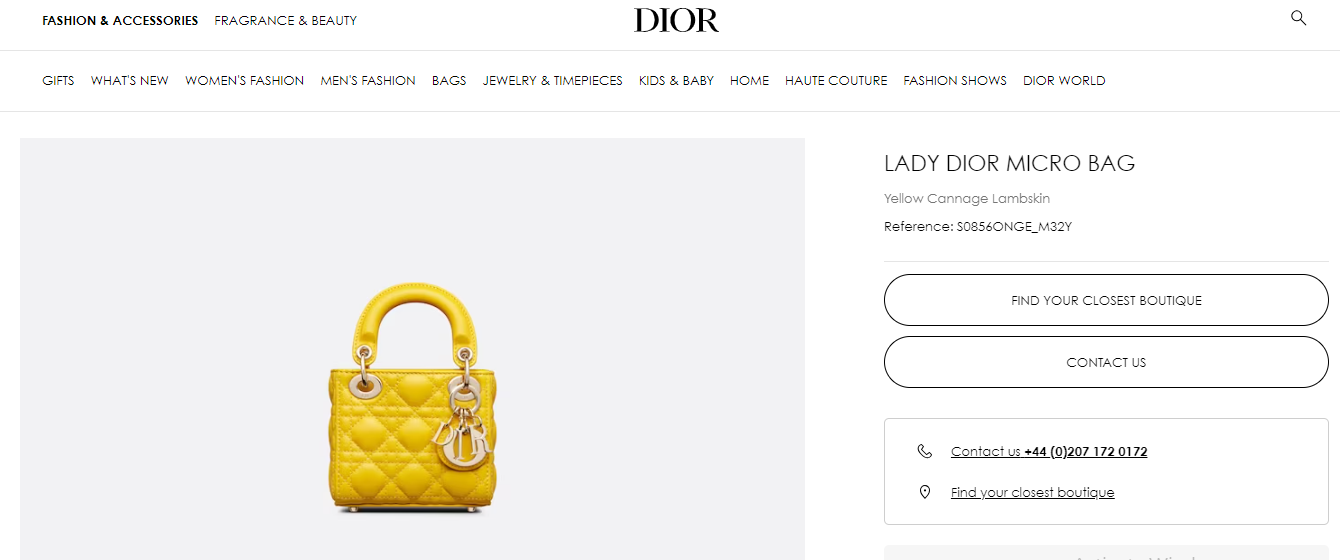Click Find Your Closest Boutique button
Screen dimensions: 1340x560
click(1106, 300)
